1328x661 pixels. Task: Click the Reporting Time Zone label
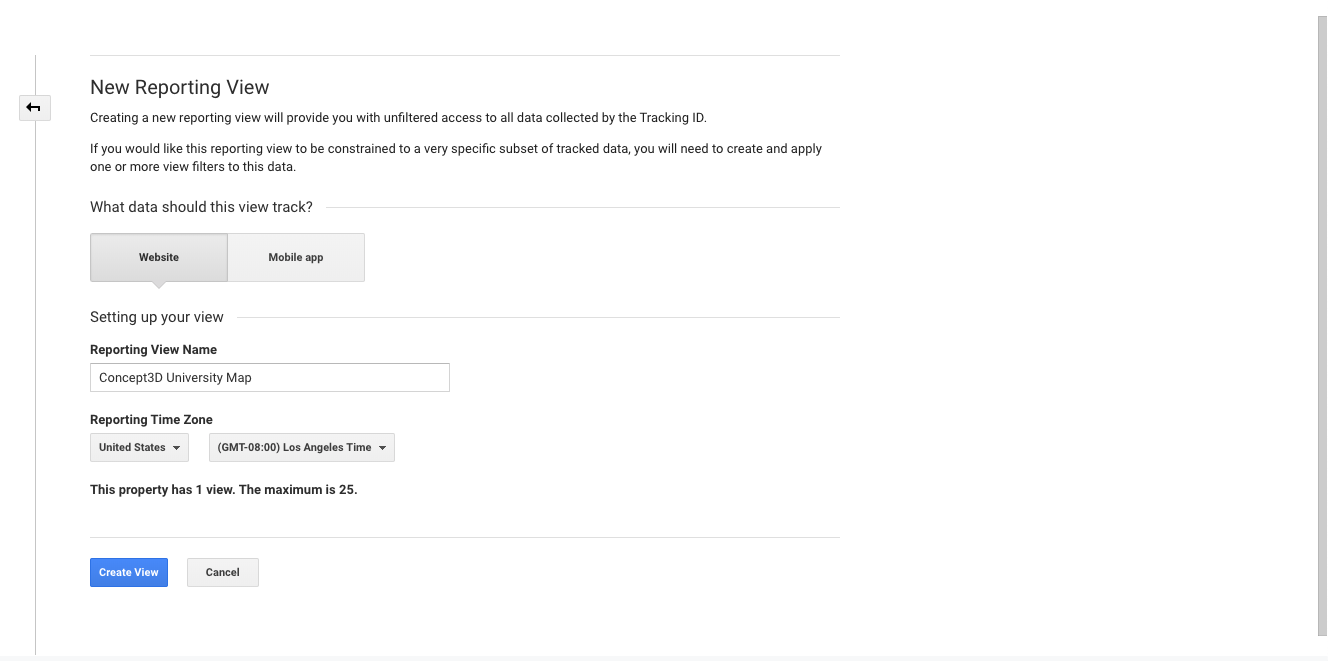[x=151, y=420]
